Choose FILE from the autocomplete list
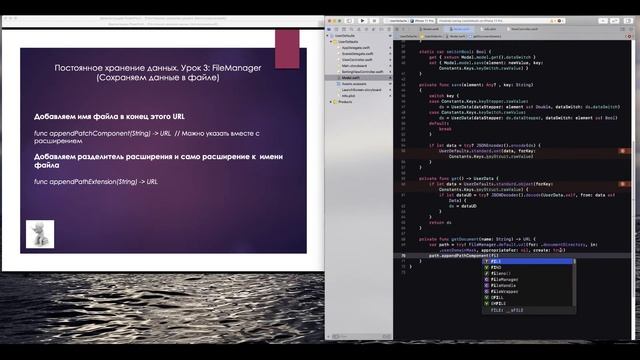 coord(527,261)
